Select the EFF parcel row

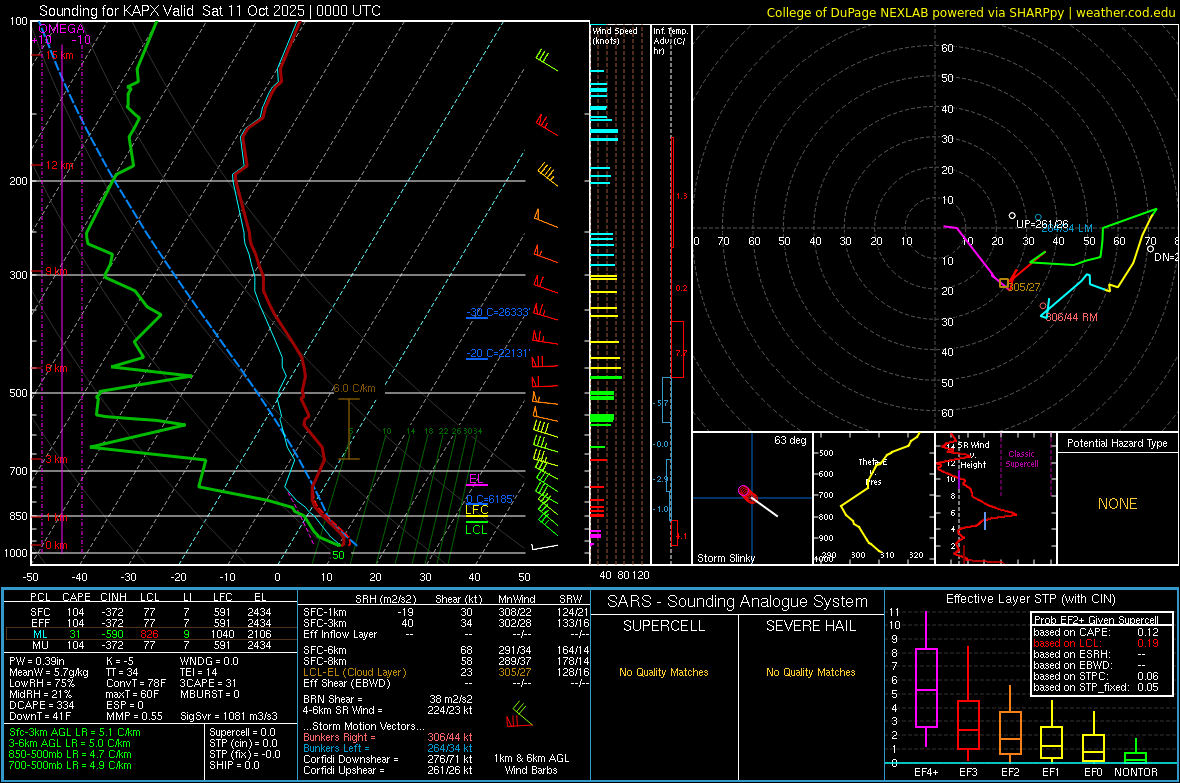151,623
